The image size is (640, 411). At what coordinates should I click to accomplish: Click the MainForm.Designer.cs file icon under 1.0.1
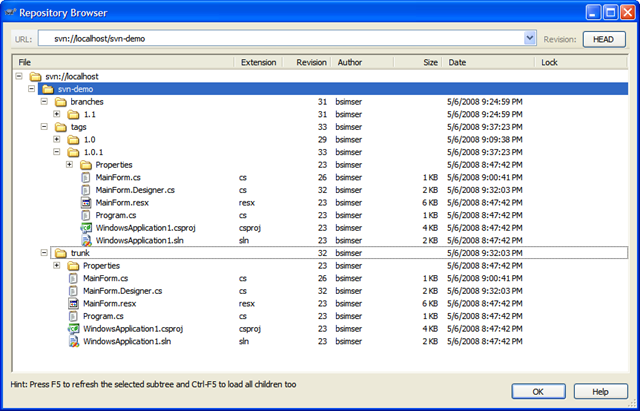coord(86,190)
